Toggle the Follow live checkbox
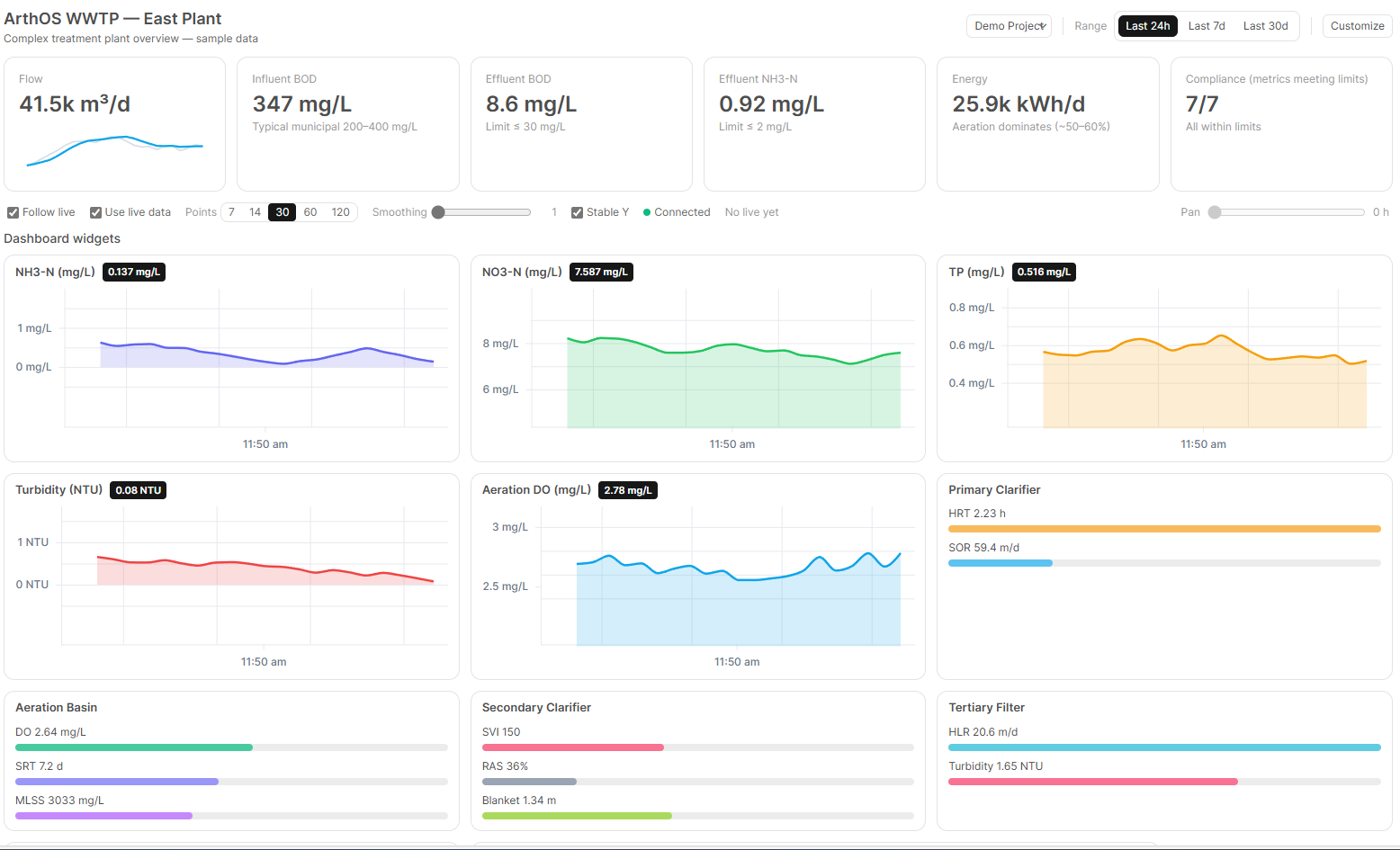The image size is (1400, 850). pyautogui.click(x=13, y=213)
